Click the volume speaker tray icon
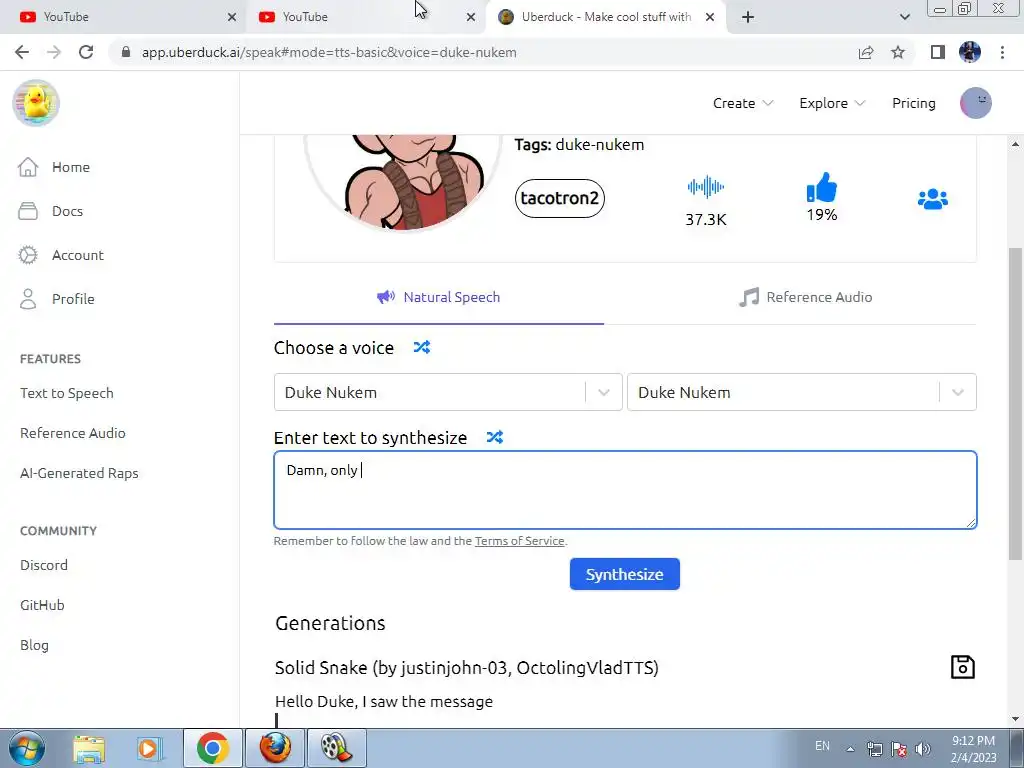1024x768 pixels. tap(923, 748)
